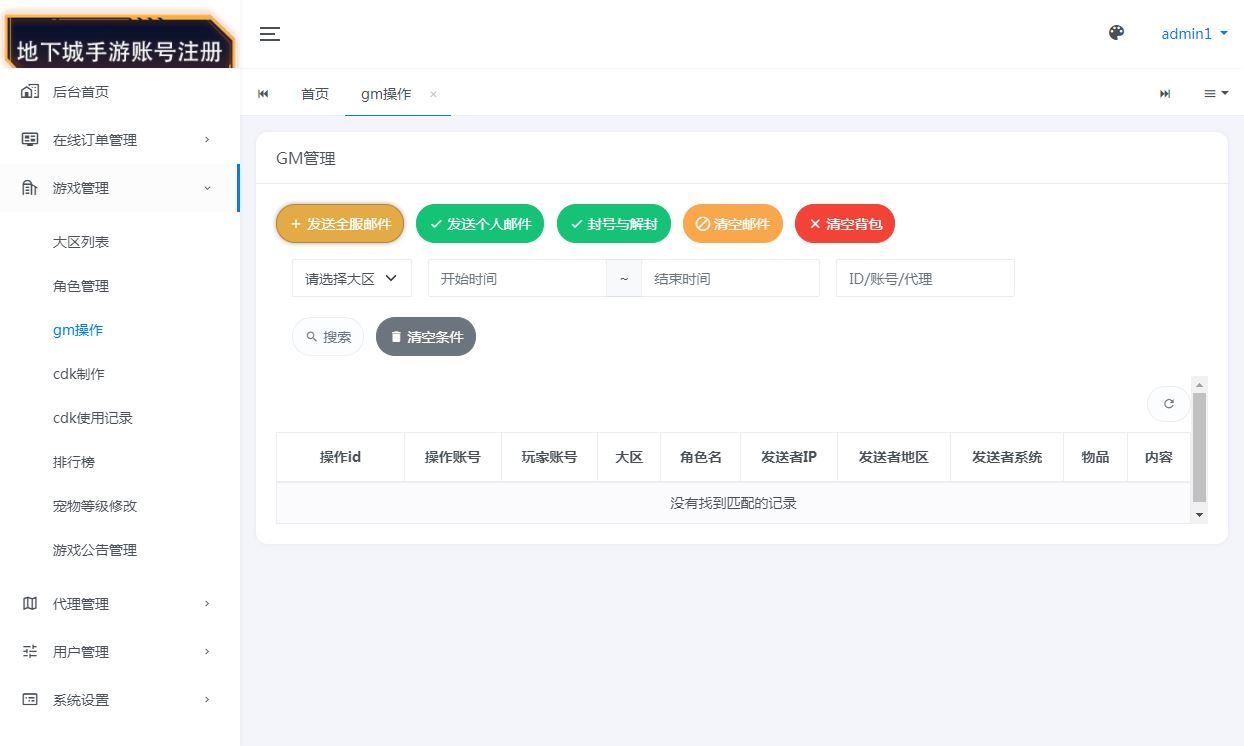Image resolution: width=1244 pixels, height=746 pixels.
Task: Open the tab options menu at top right
Action: coord(1215,93)
